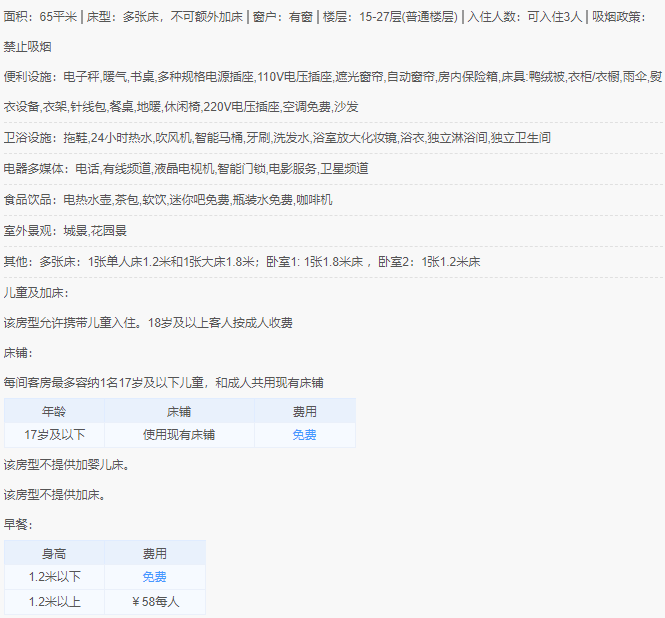The image size is (665, 618).
Task: Click the 入住人数：可入住3人 text
Action: [x=525, y=17]
